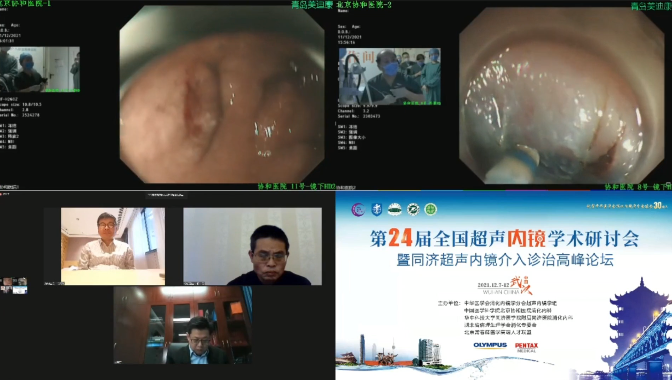The height and width of the screenshot is (380, 672).
Task: Open the small operating-room inset in feed 1
Action: tap(40, 69)
